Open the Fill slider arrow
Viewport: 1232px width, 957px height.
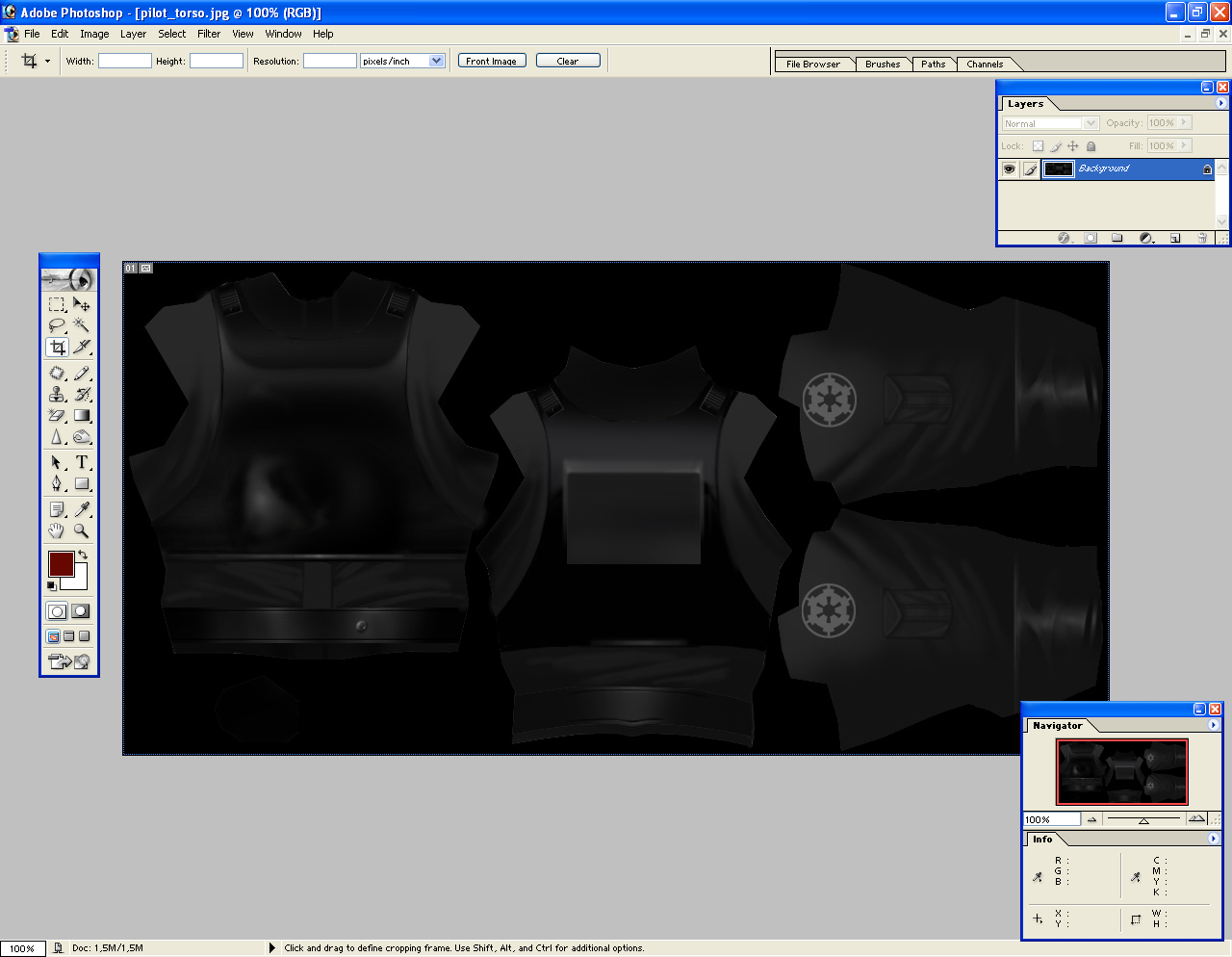(x=1185, y=145)
